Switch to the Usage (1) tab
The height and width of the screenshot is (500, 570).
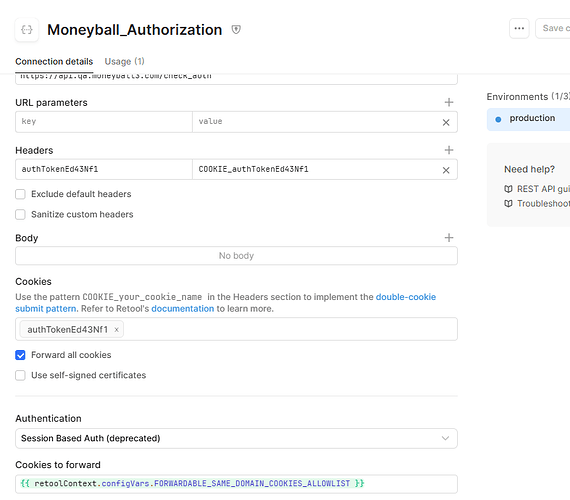pos(124,61)
